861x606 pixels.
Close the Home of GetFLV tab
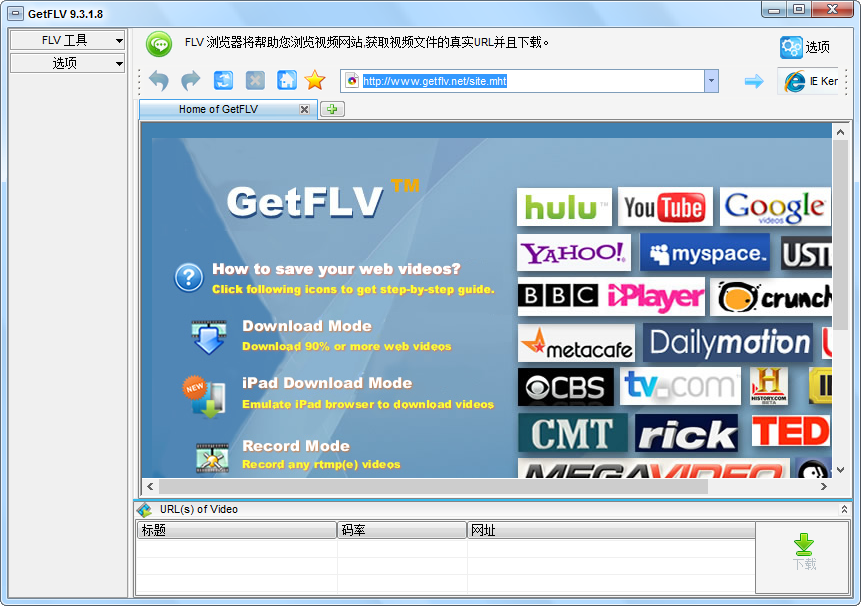pos(304,109)
